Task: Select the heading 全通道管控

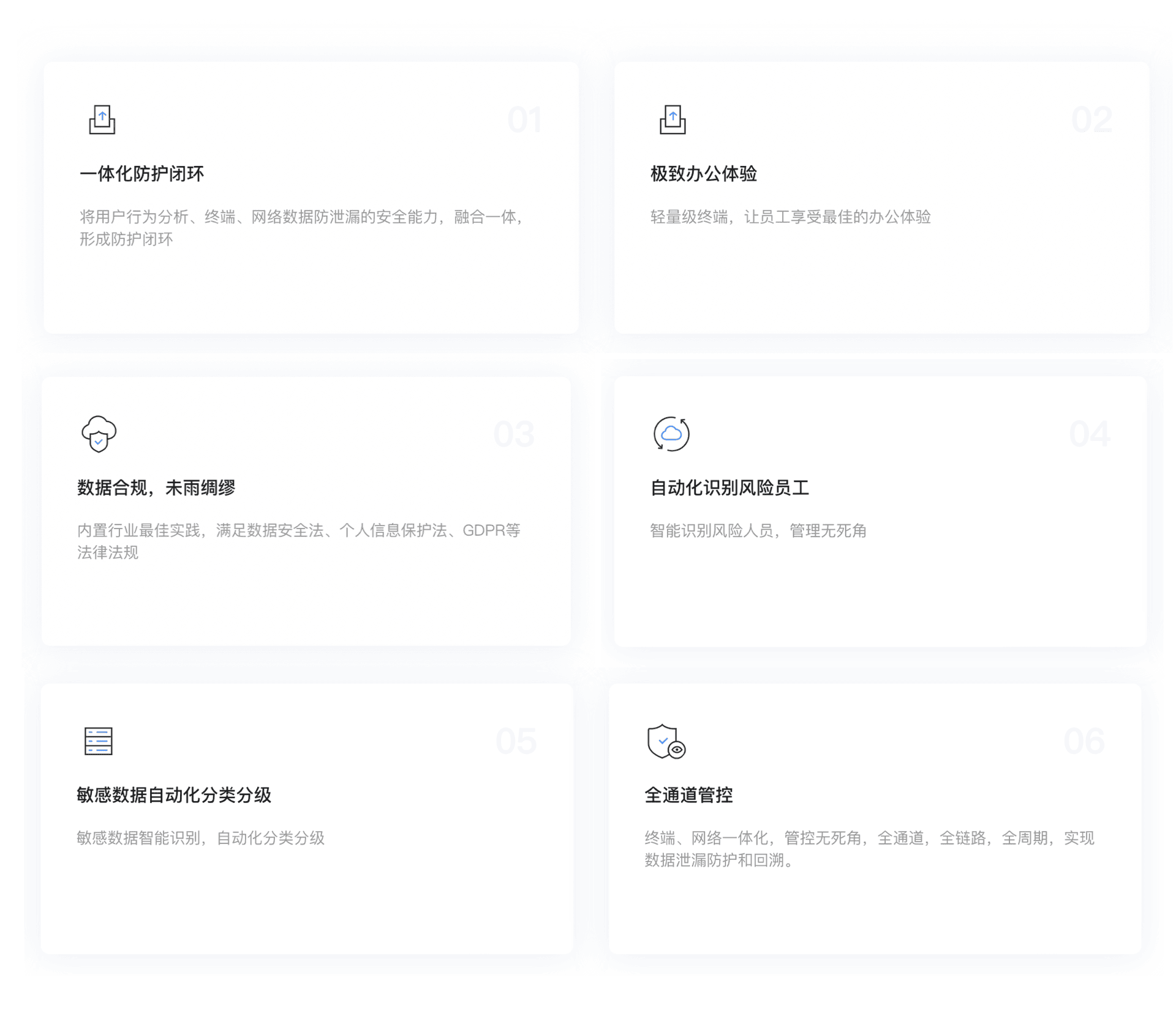Action: tap(688, 795)
